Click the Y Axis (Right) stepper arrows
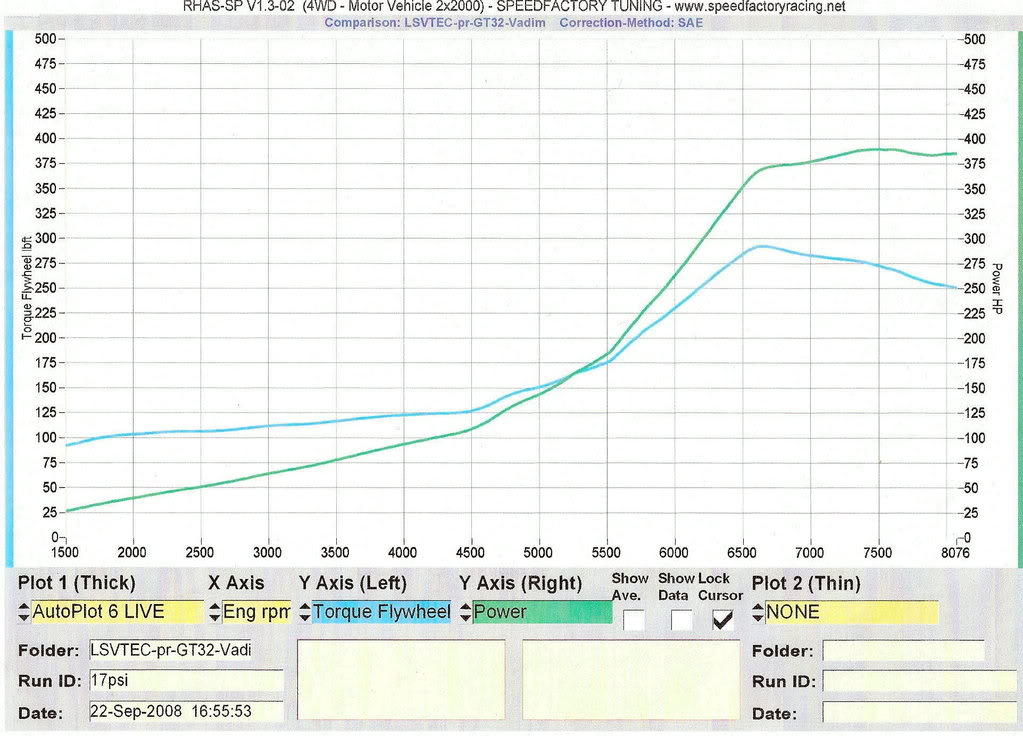The height and width of the screenshot is (736, 1023). coord(465,612)
